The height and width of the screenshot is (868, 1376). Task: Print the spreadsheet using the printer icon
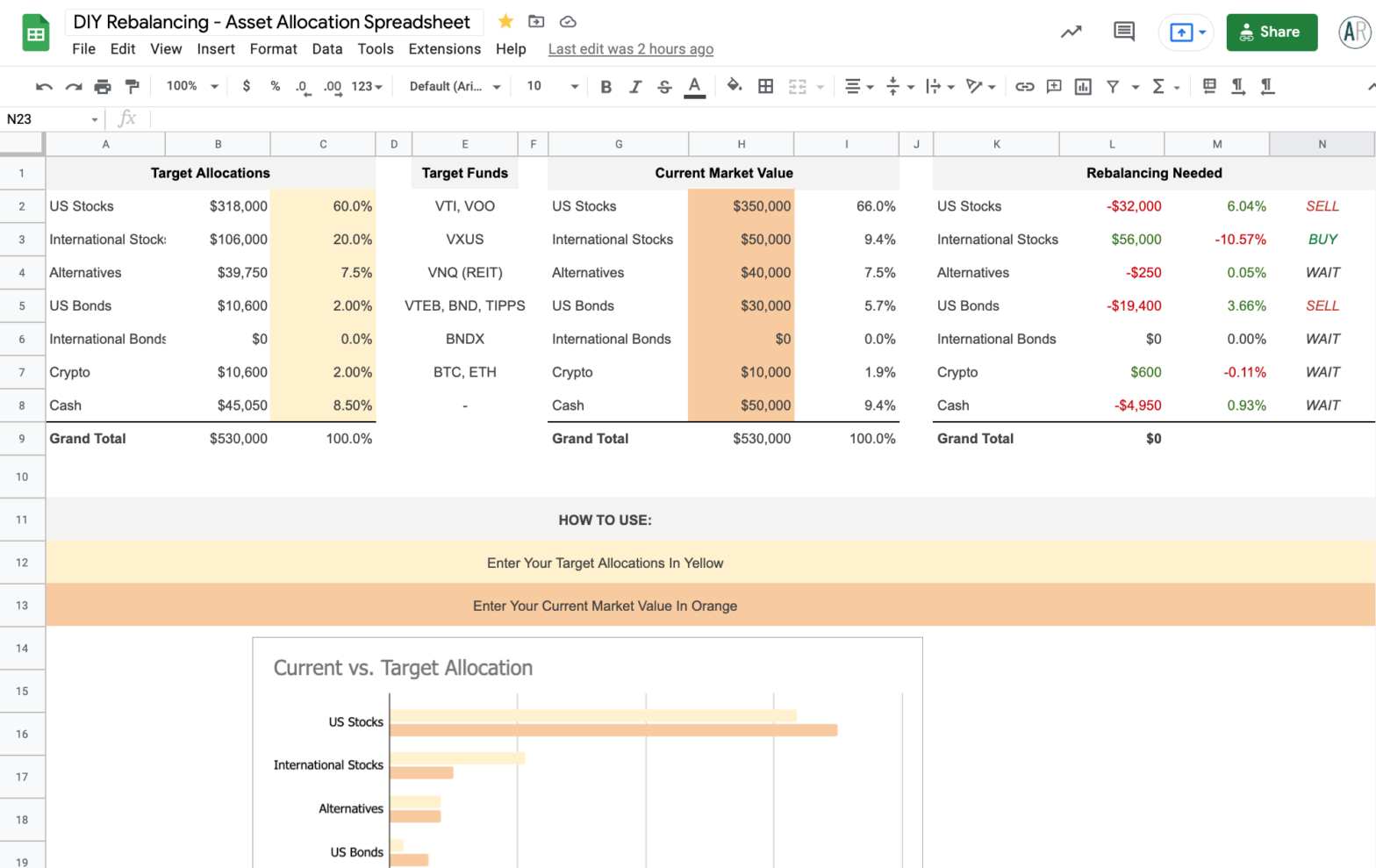pos(103,86)
